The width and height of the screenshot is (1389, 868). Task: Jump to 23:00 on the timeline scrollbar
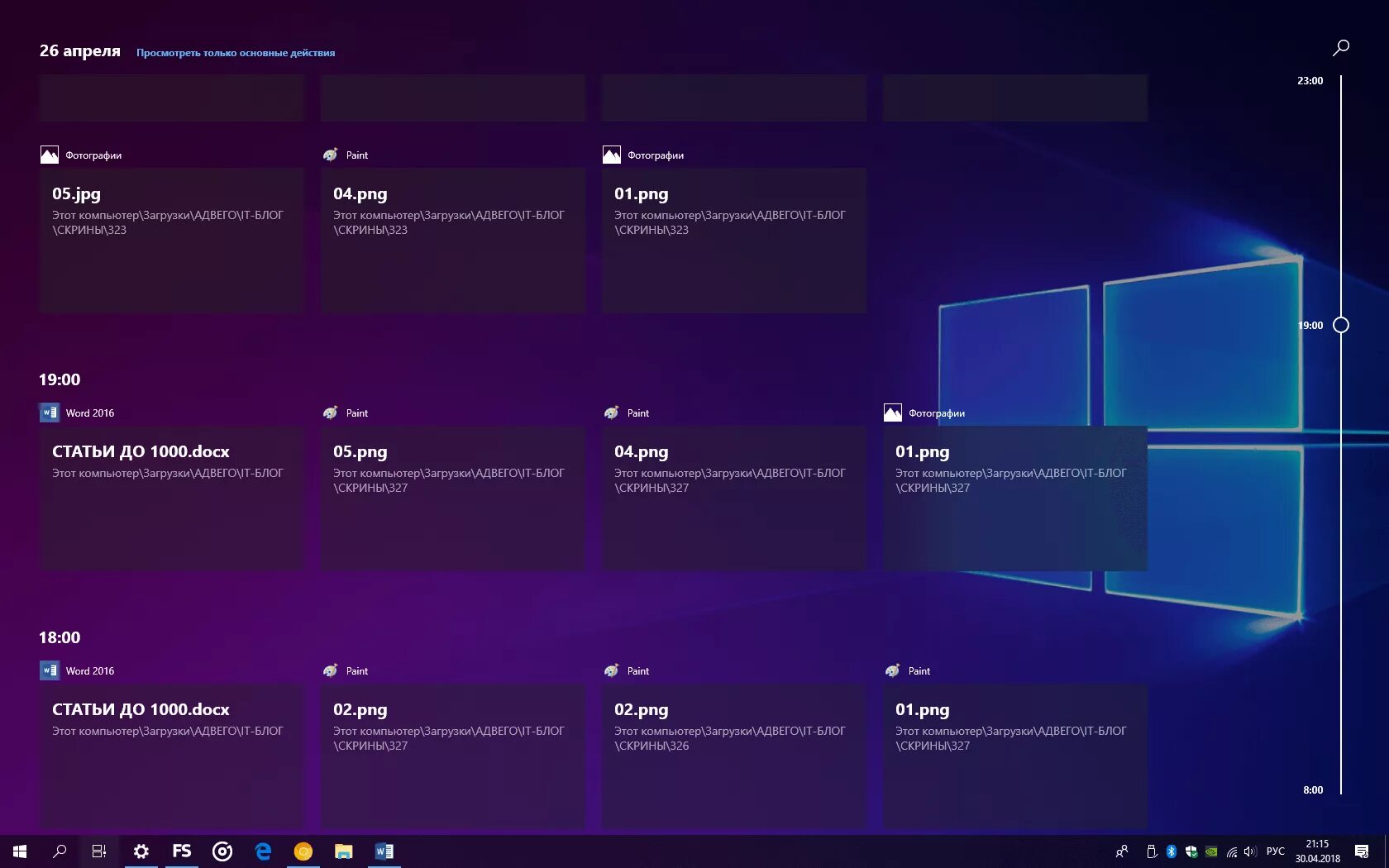pyautogui.click(x=1310, y=81)
